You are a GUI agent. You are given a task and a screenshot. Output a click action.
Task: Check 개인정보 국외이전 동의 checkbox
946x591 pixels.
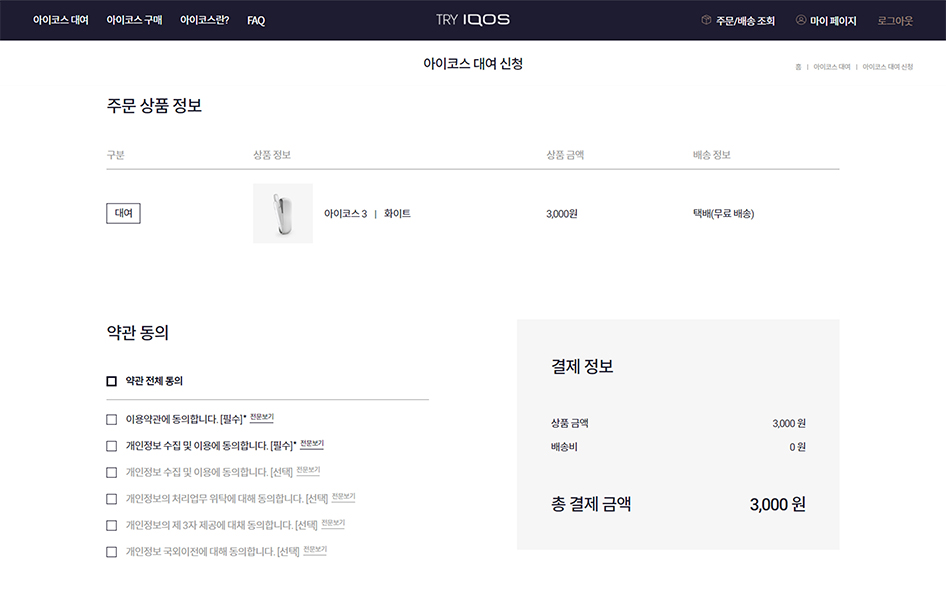tap(112, 552)
